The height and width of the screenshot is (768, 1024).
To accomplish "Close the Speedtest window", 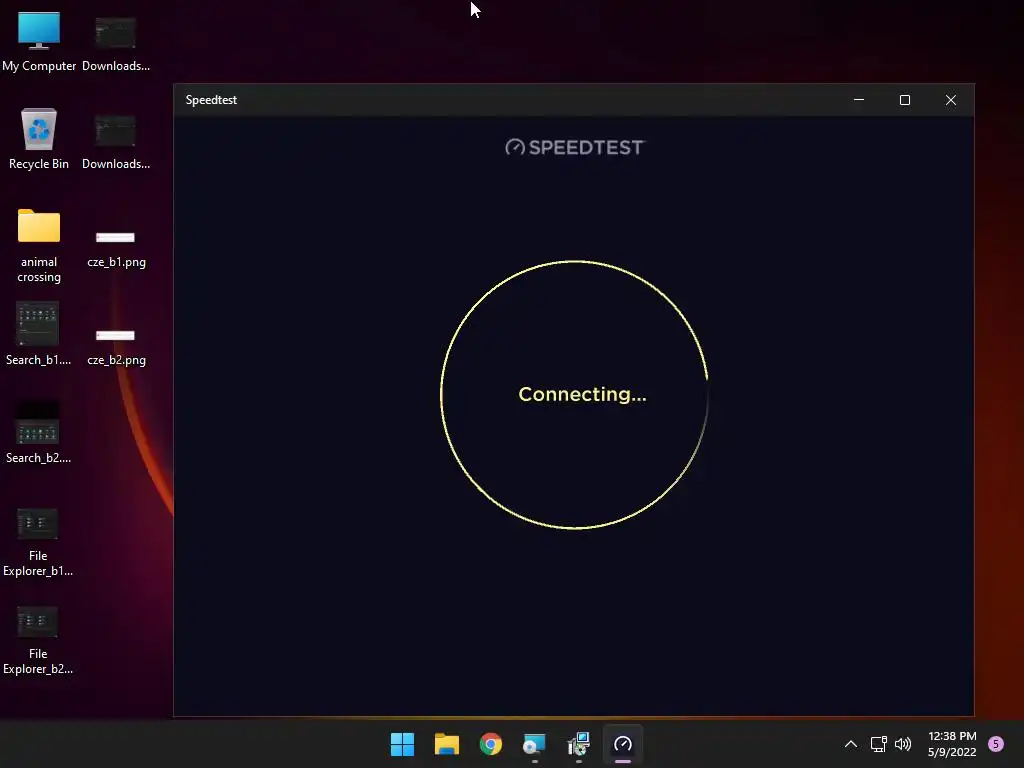I will [951, 100].
